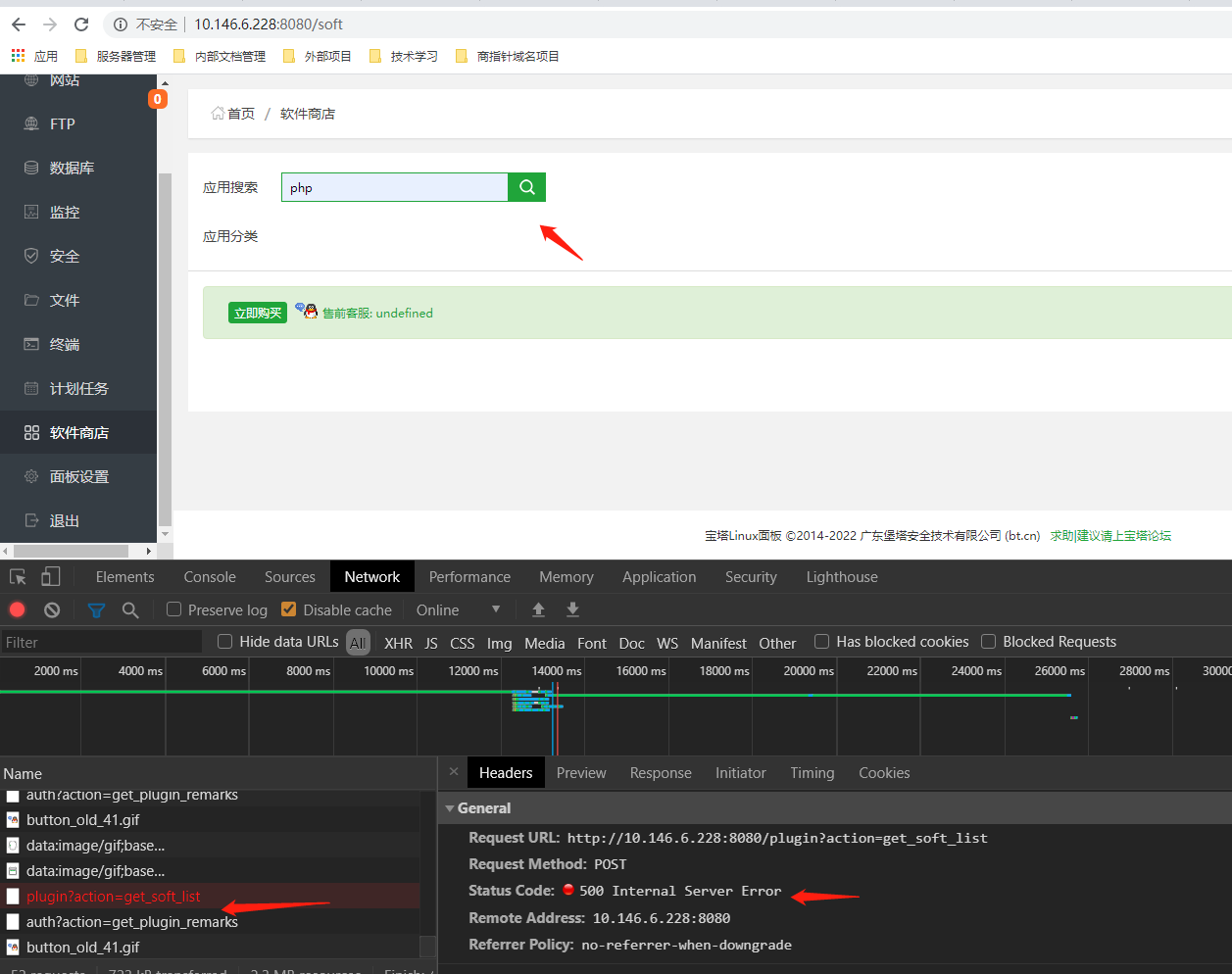Check the Hide data URLs checkbox

(224, 642)
